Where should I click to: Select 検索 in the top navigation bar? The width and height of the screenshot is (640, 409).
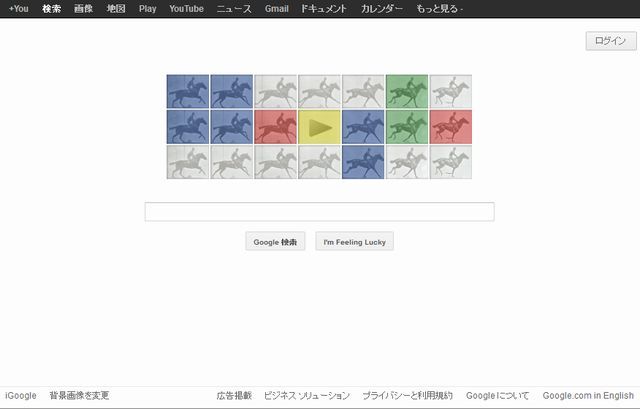[x=51, y=9]
